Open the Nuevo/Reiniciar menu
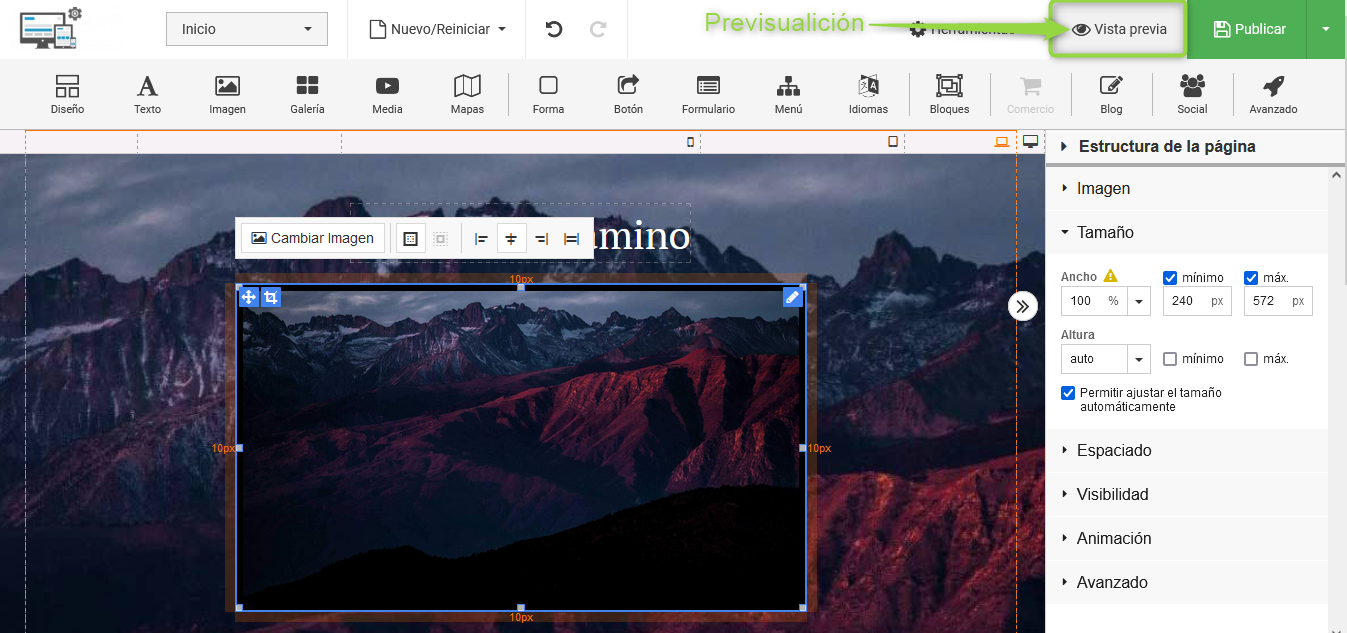This screenshot has width=1347, height=633. tap(438, 29)
